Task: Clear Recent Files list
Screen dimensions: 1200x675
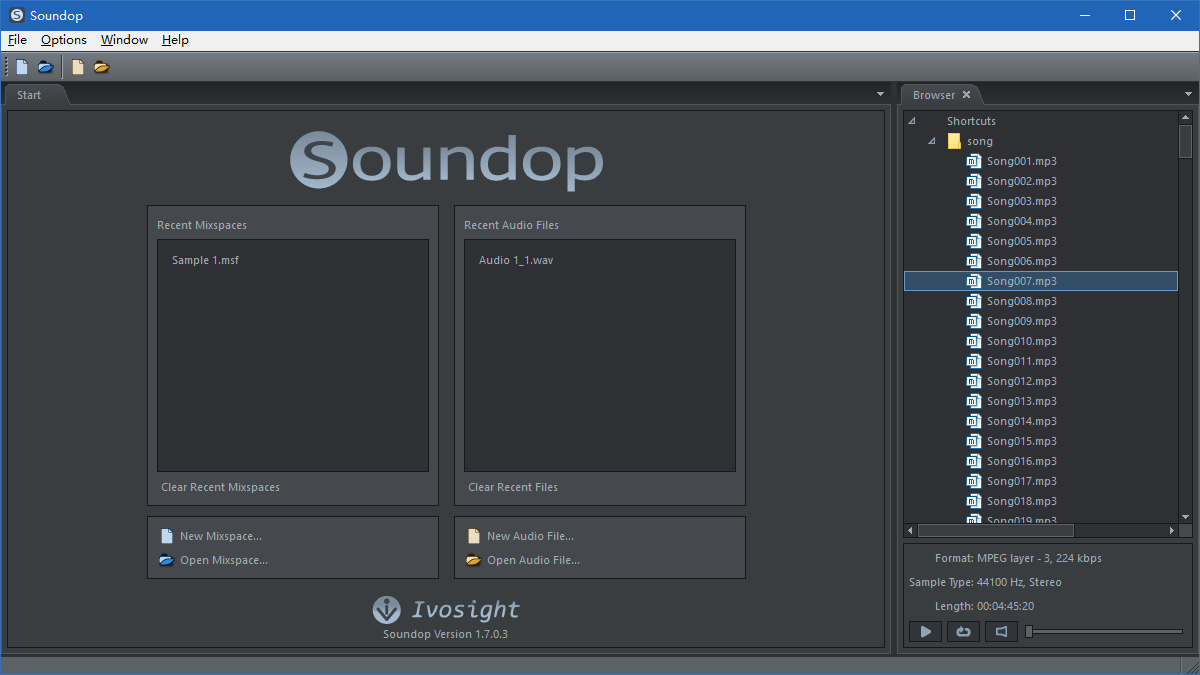Action: (x=513, y=487)
